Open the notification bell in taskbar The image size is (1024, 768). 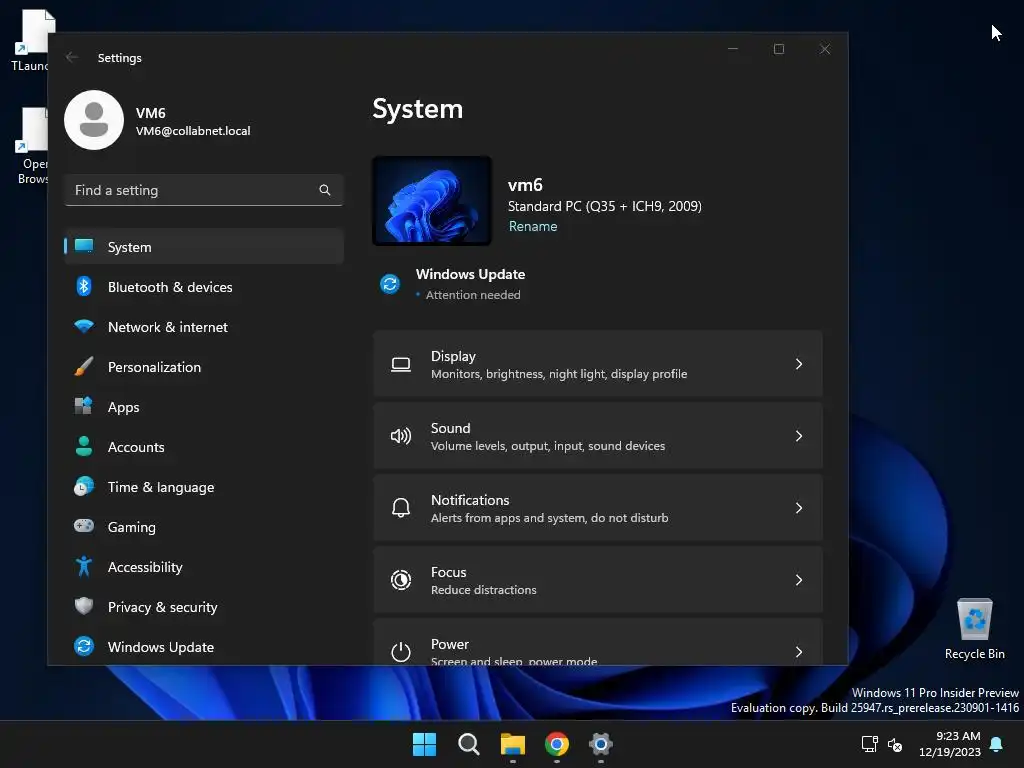pos(996,744)
